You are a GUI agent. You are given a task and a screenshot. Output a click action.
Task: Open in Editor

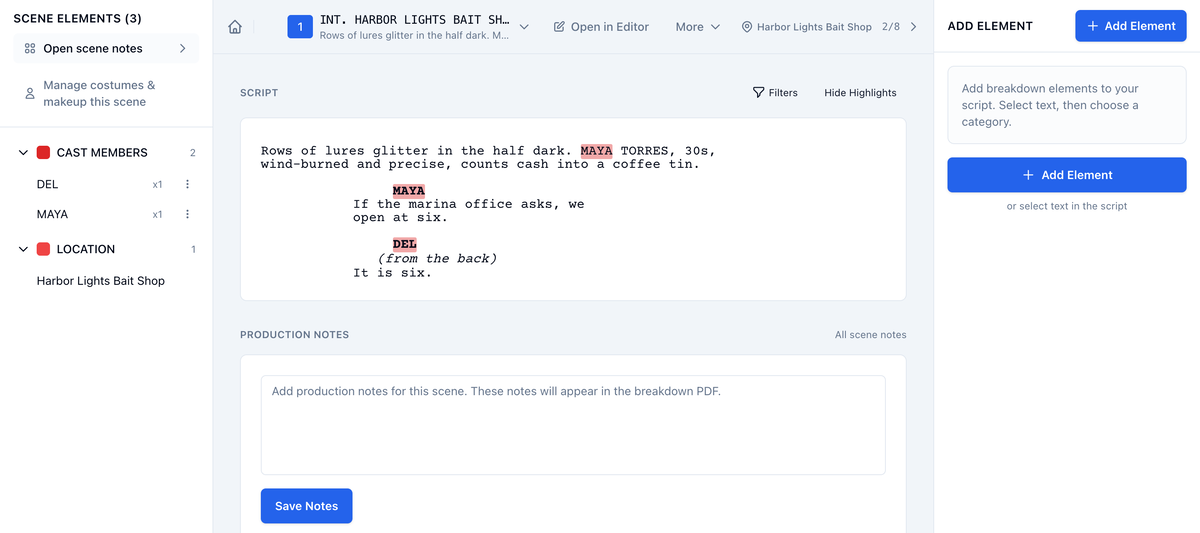pos(601,27)
